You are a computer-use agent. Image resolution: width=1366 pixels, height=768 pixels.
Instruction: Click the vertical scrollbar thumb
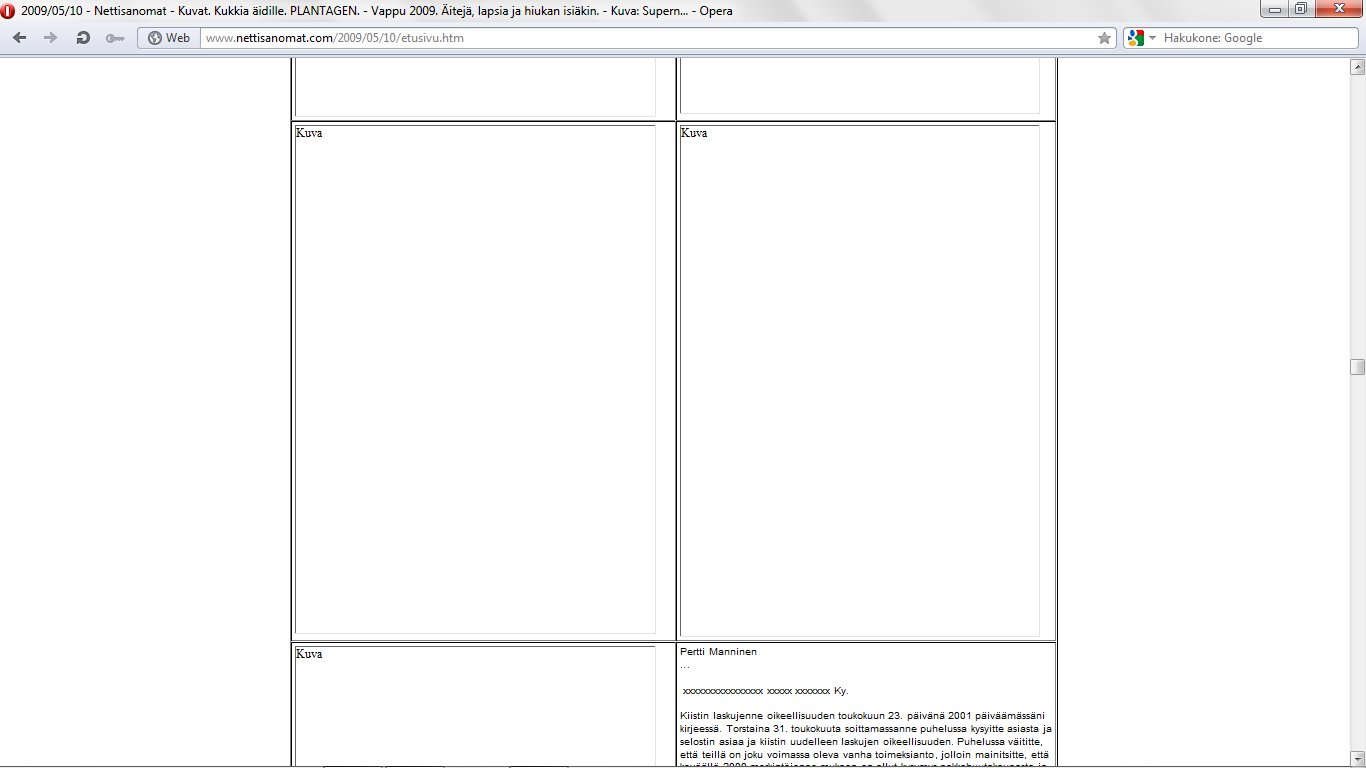(x=1357, y=367)
